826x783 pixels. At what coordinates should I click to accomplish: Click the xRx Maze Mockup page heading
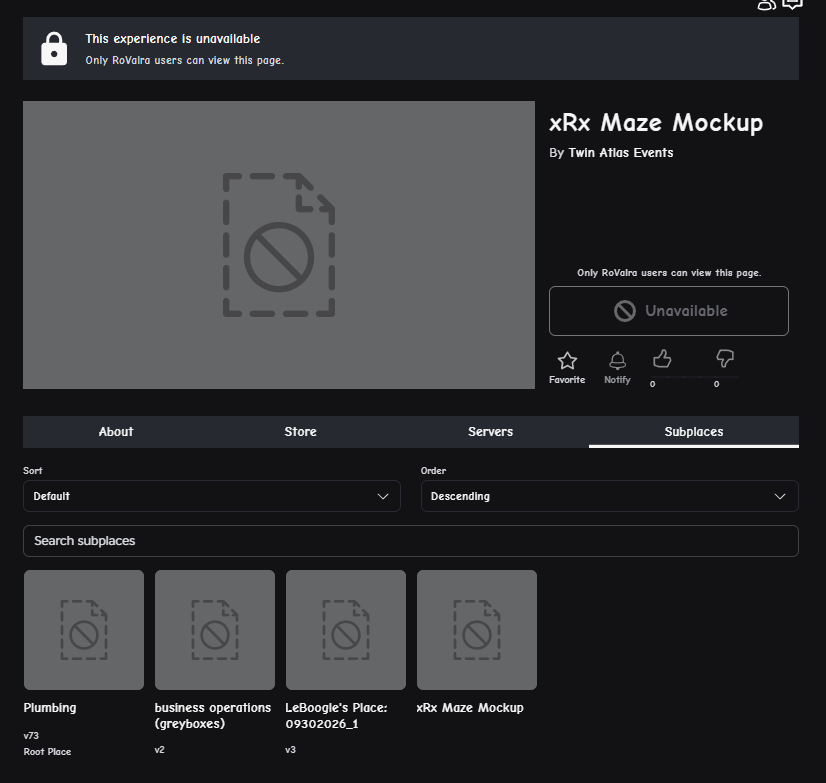tap(656, 123)
